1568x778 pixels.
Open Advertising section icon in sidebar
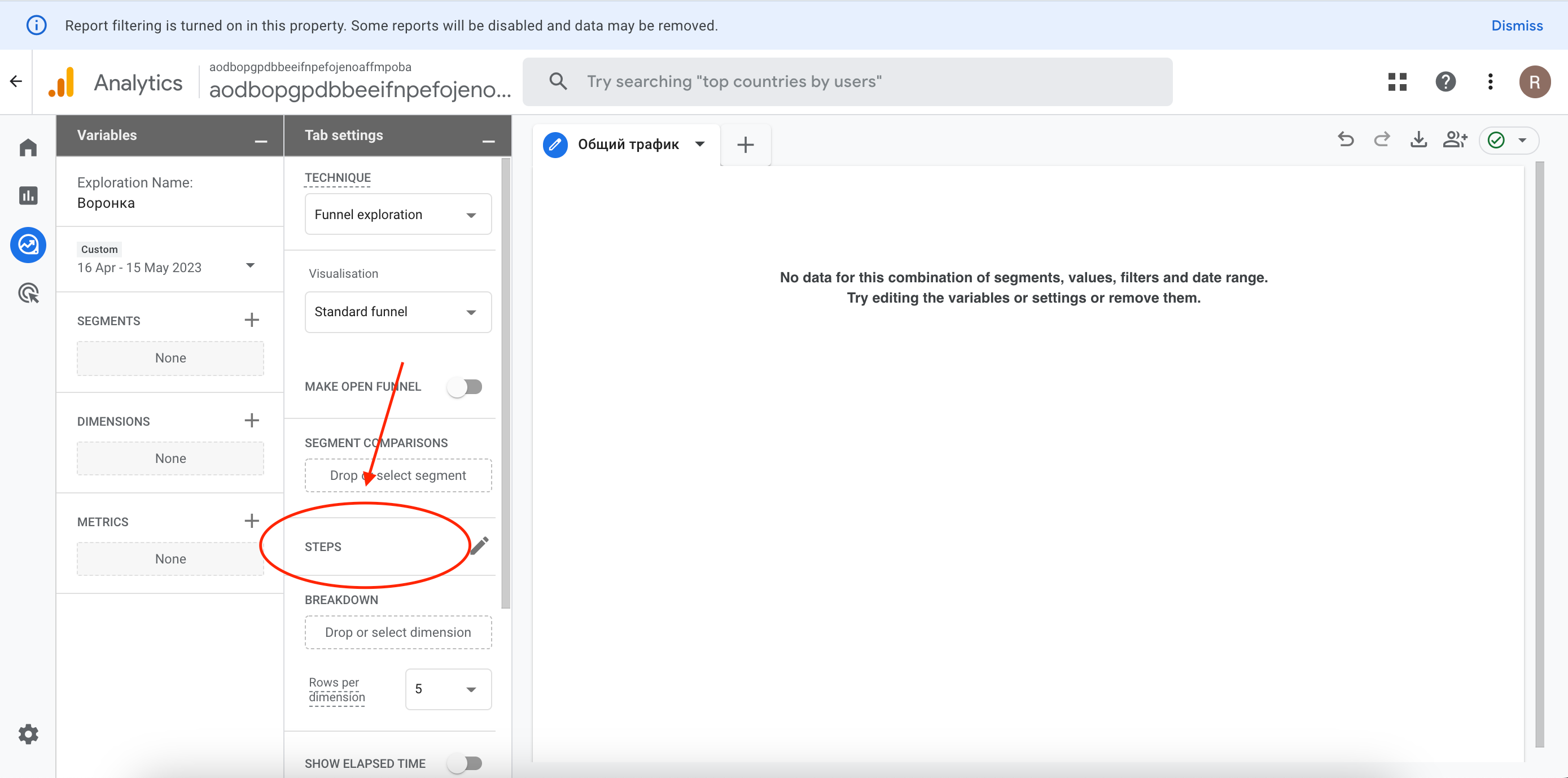tap(28, 294)
